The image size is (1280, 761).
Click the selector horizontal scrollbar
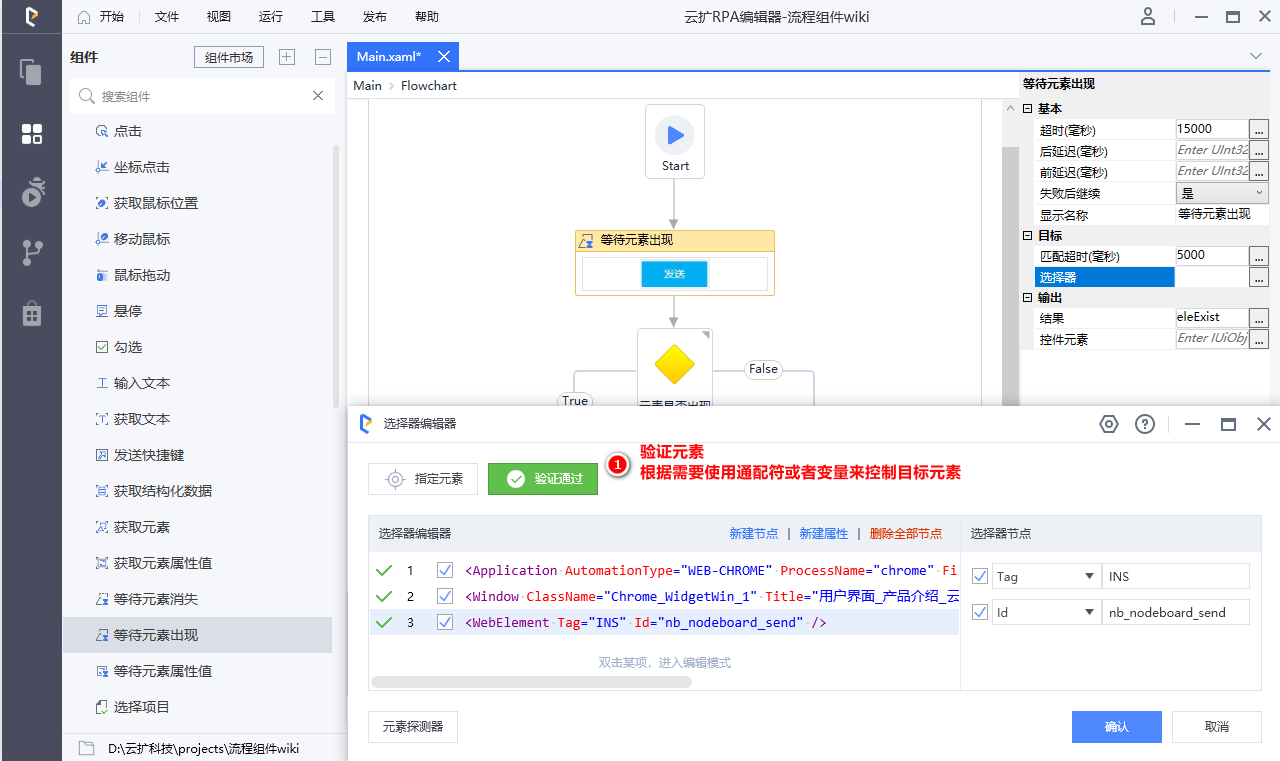click(x=531, y=682)
